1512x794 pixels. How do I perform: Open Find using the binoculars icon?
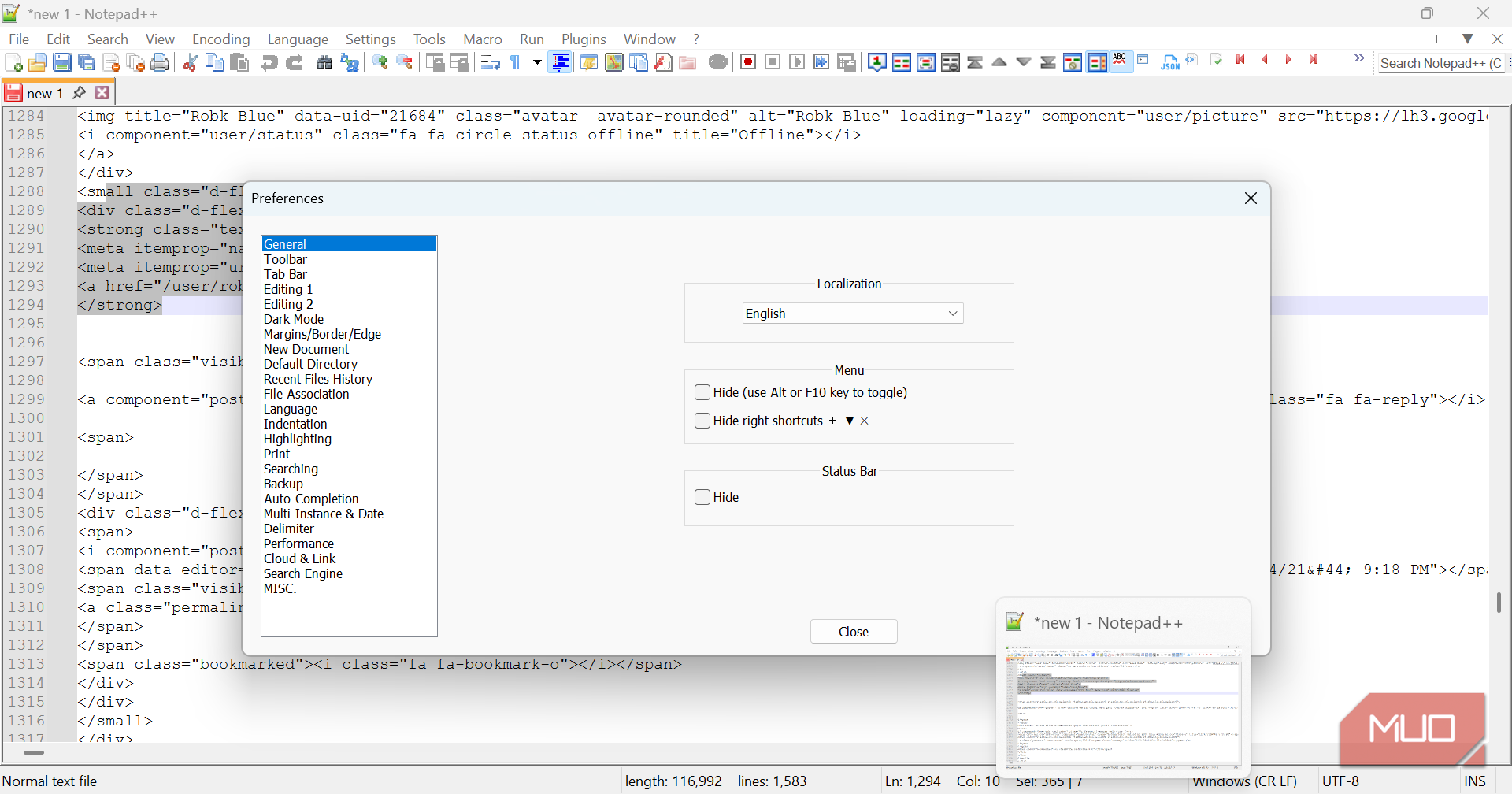pos(324,63)
